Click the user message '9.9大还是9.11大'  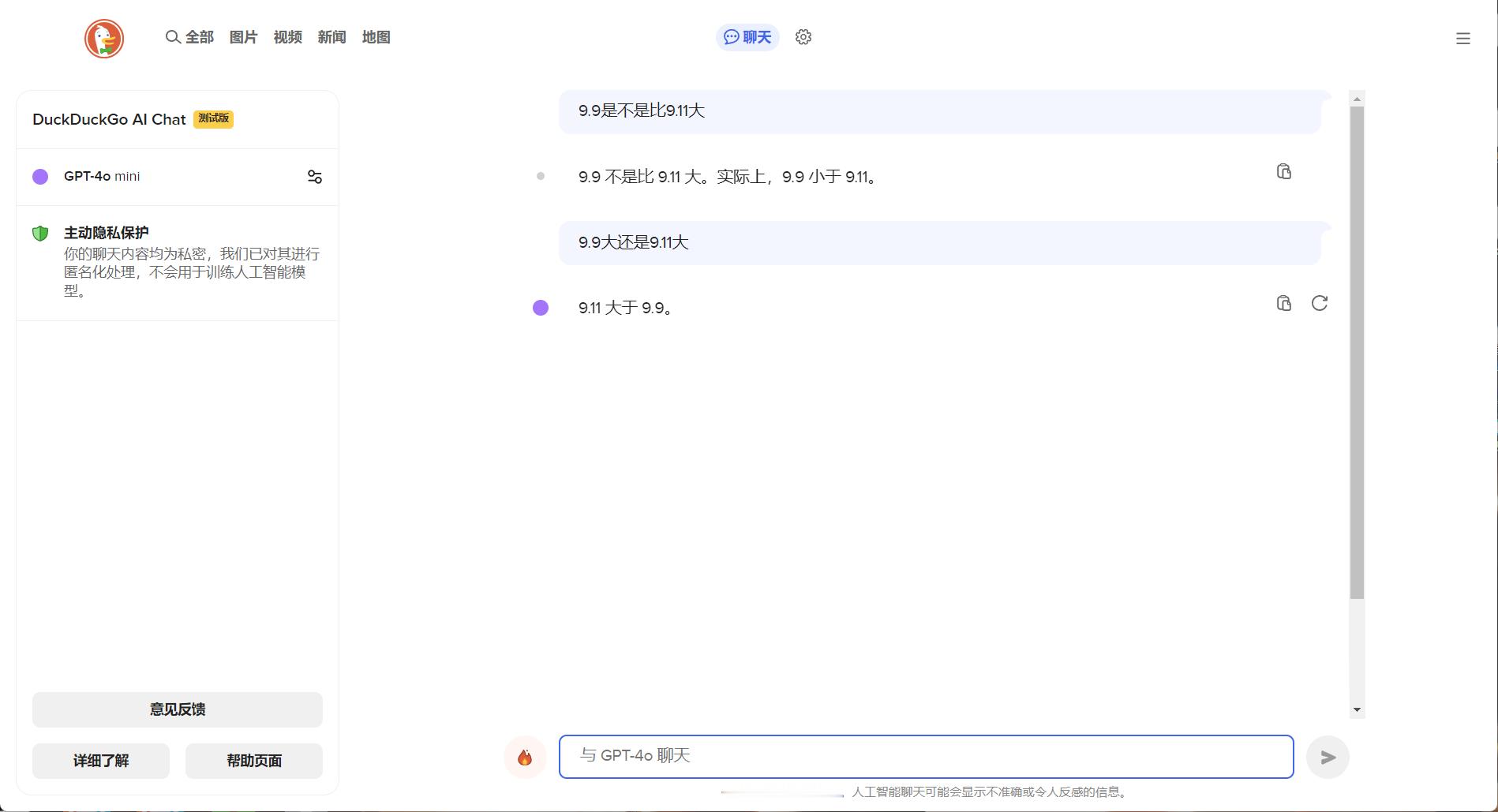click(x=940, y=243)
